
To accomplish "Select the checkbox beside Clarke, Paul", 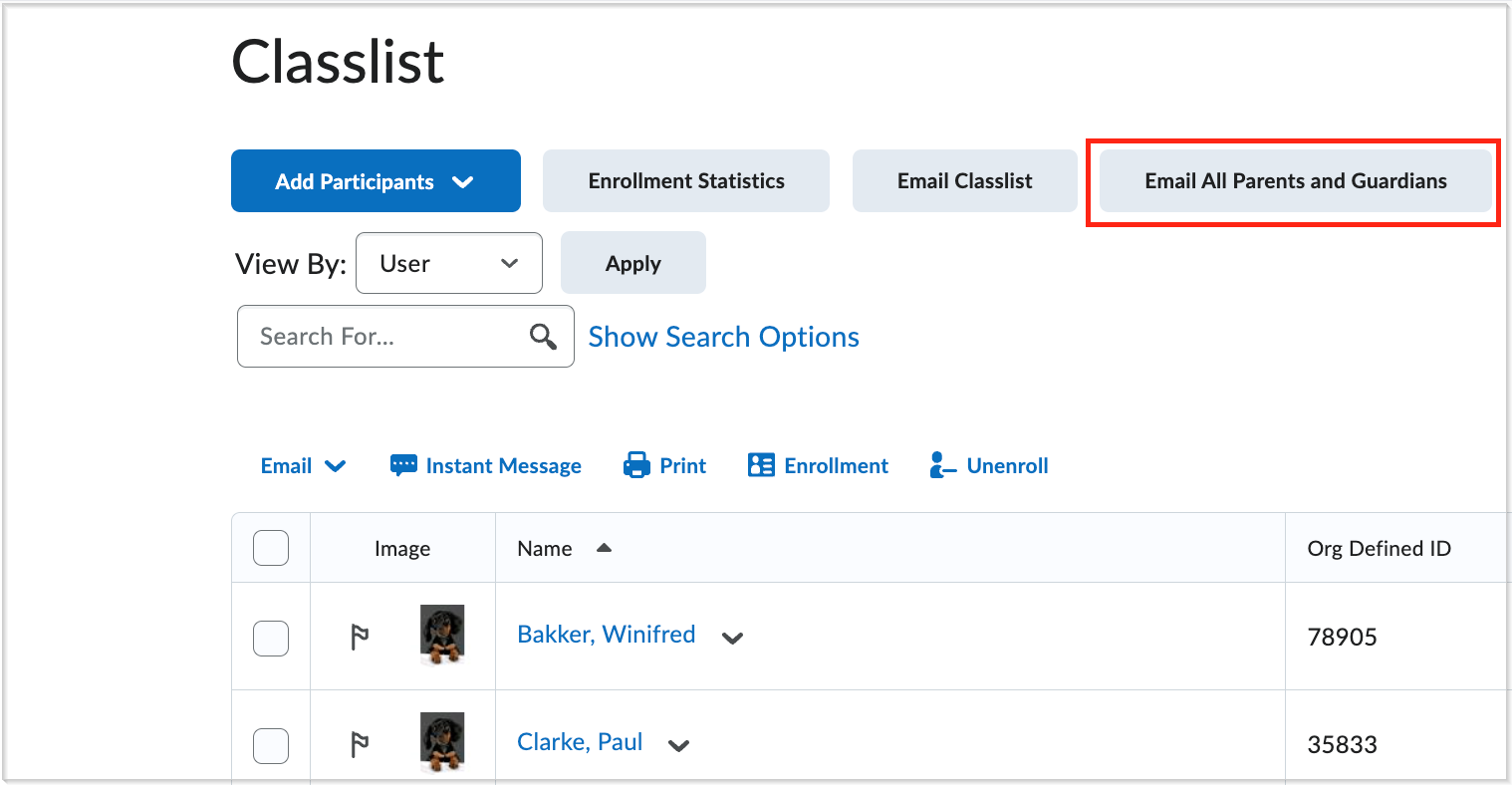I will point(270,746).
